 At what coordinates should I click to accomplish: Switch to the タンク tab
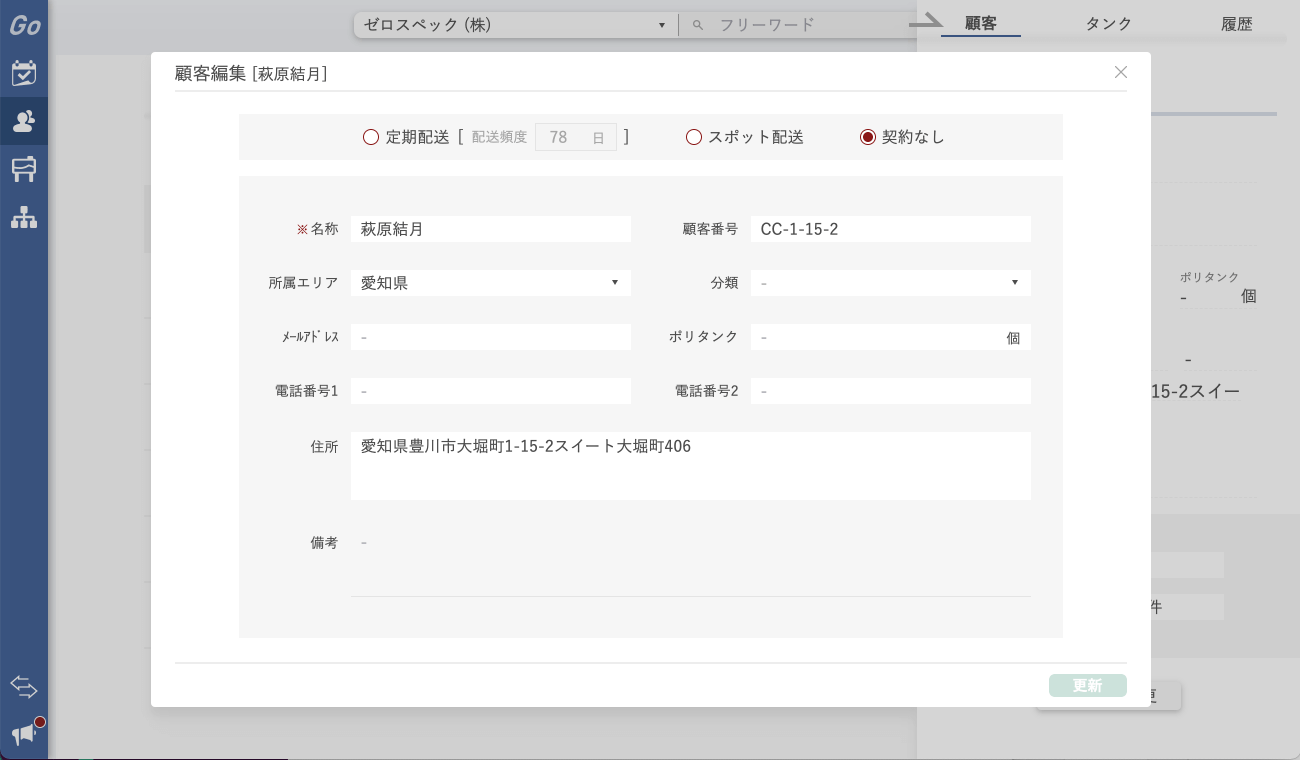coord(1109,24)
